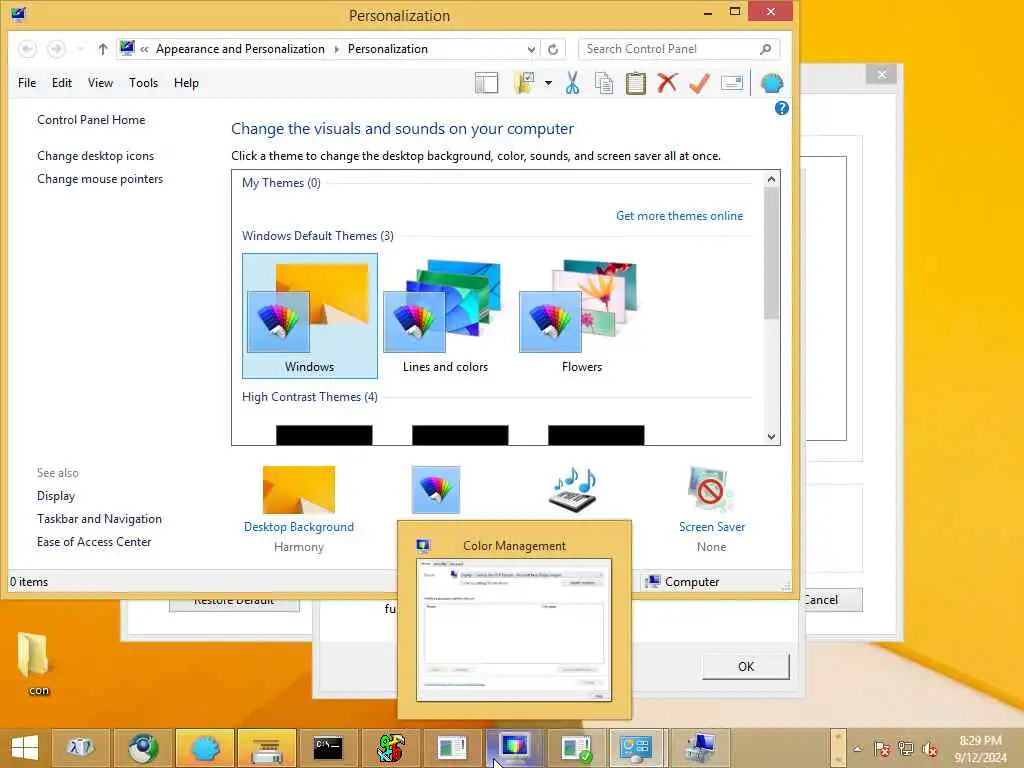Go up one level with up arrow
The width and height of the screenshot is (1024, 768).
pos(103,49)
